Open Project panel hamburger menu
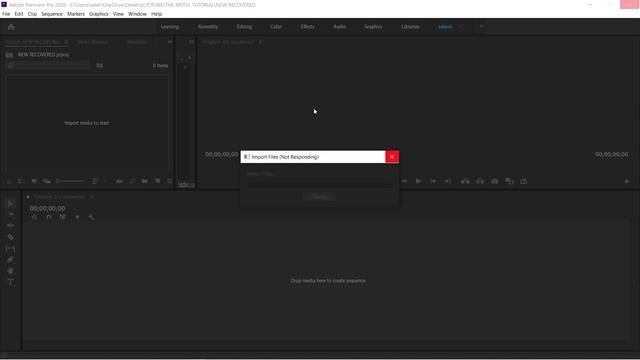This screenshot has height=360, width=640. (67, 42)
